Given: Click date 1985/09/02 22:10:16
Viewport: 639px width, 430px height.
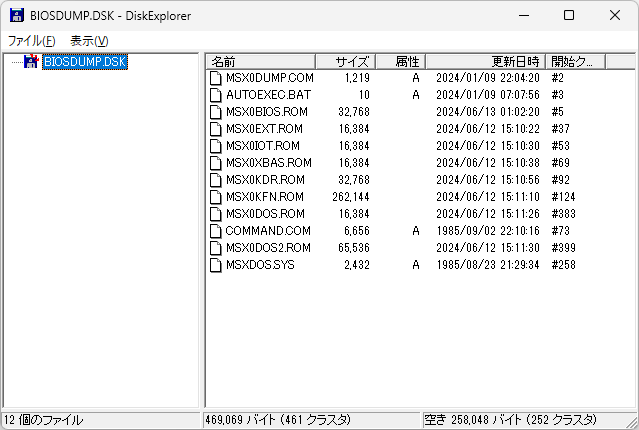Looking at the screenshot, I should click(488, 231).
